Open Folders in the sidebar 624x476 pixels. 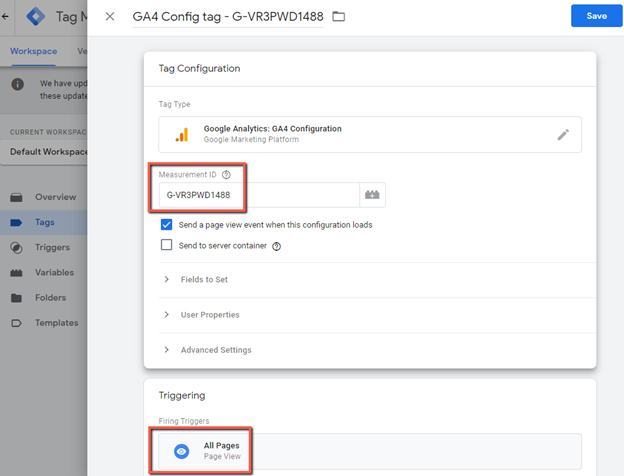pos(44,298)
